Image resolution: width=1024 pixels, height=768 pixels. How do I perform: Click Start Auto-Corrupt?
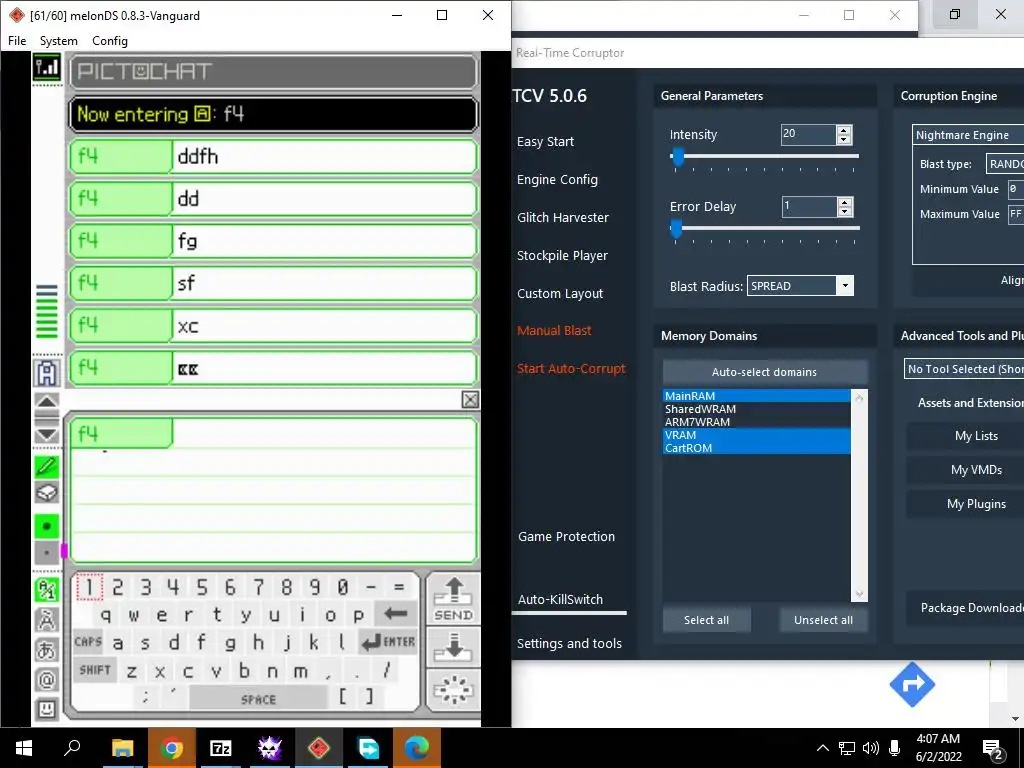571,368
